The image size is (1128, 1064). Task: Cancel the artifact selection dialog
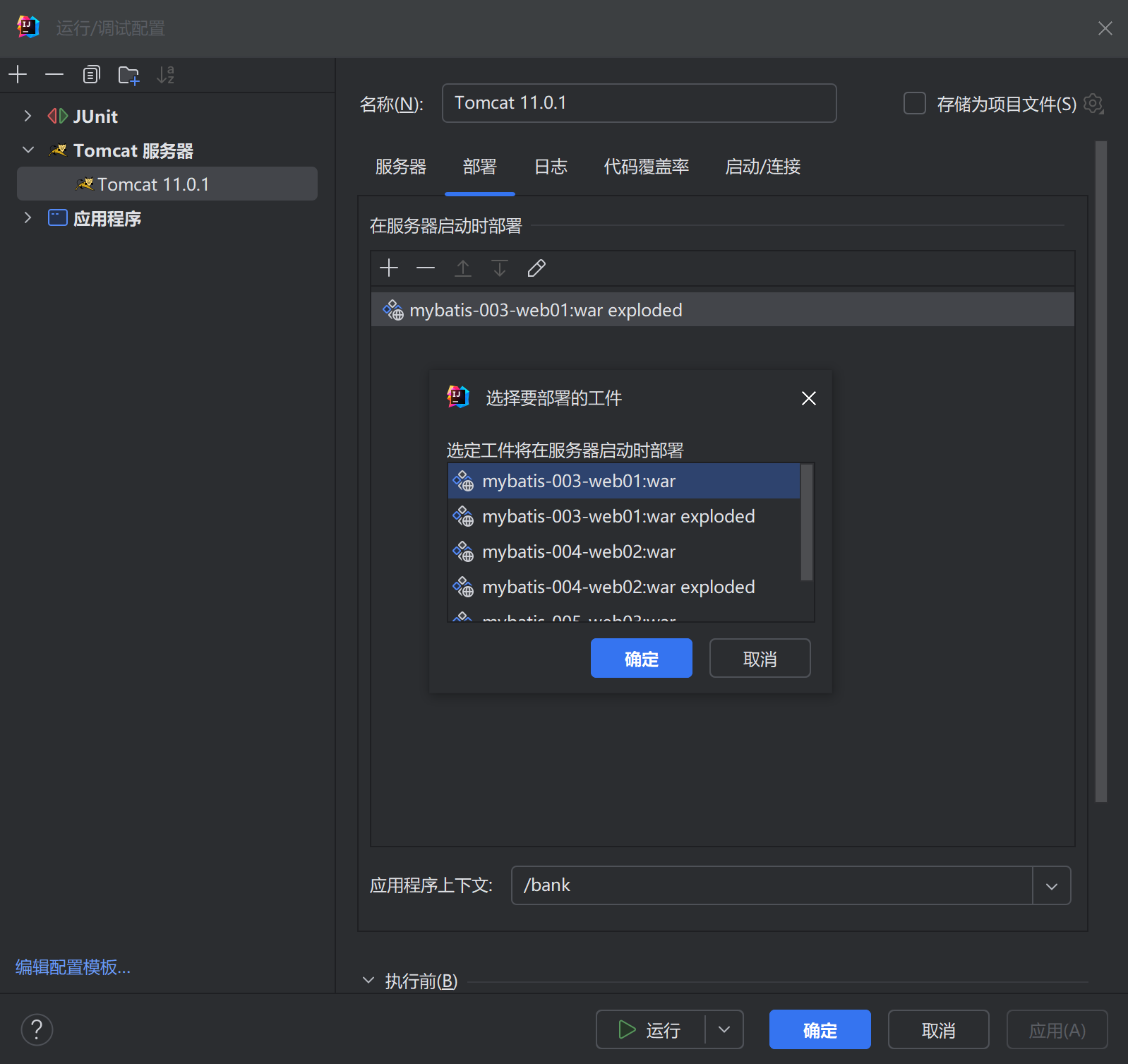point(760,658)
